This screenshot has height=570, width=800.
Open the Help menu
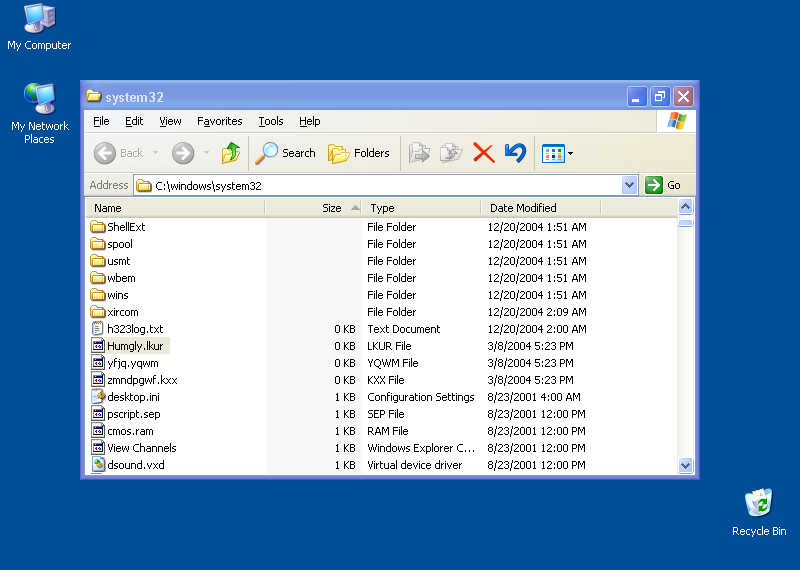click(x=309, y=121)
